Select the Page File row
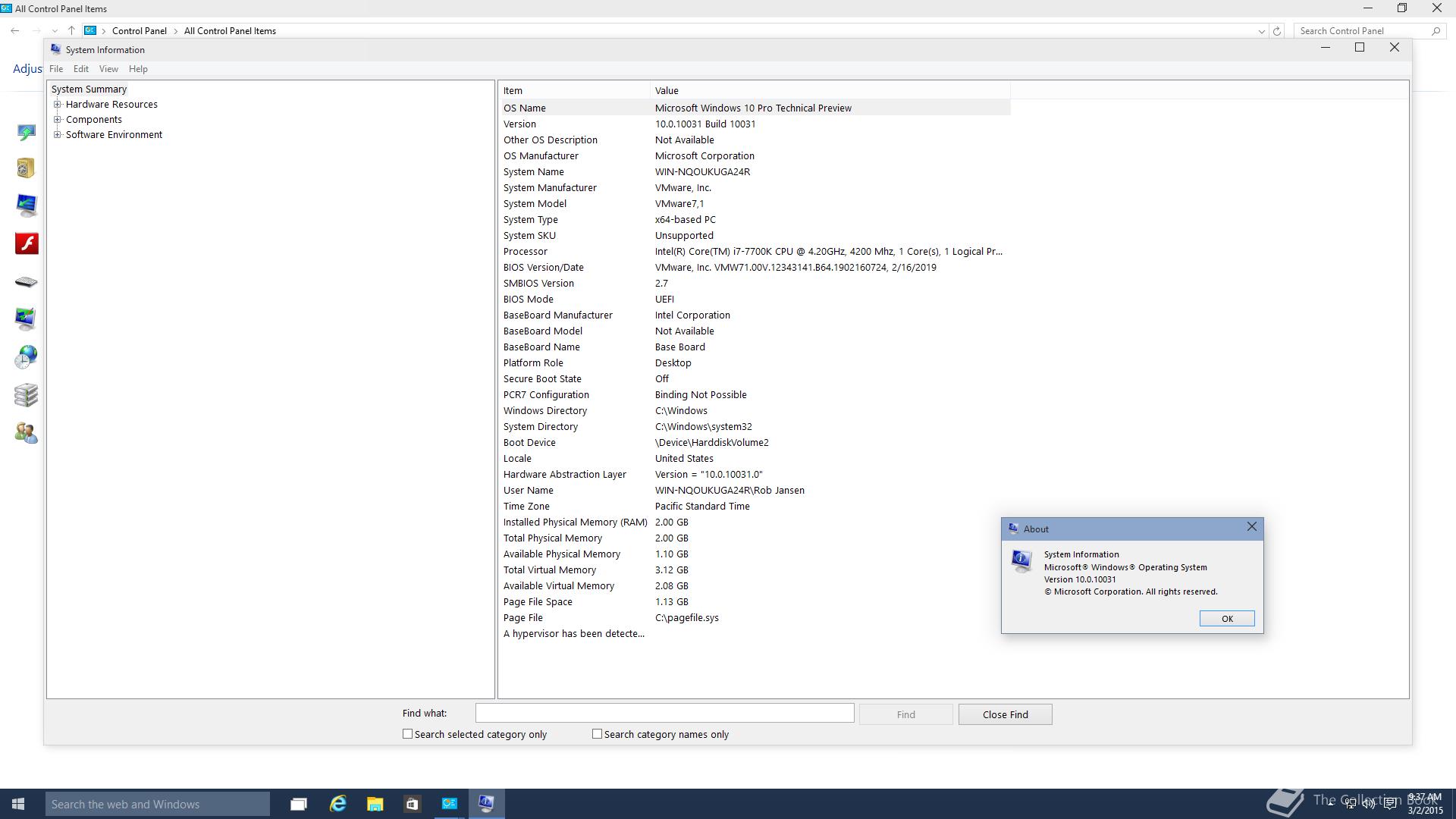This screenshot has height=819, width=1456. pyautogui.click(x=755, y=618)
